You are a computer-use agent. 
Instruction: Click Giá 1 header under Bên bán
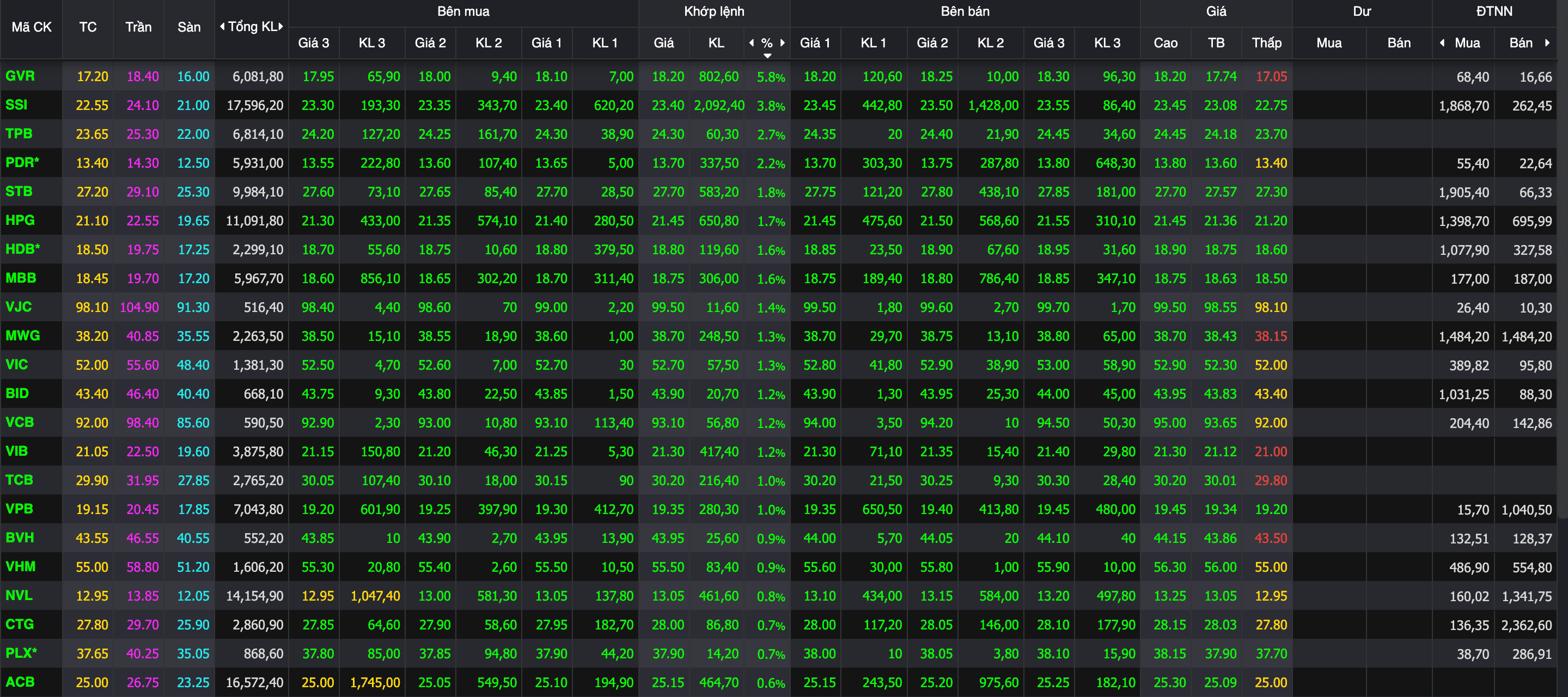click(x=815, y=42)
